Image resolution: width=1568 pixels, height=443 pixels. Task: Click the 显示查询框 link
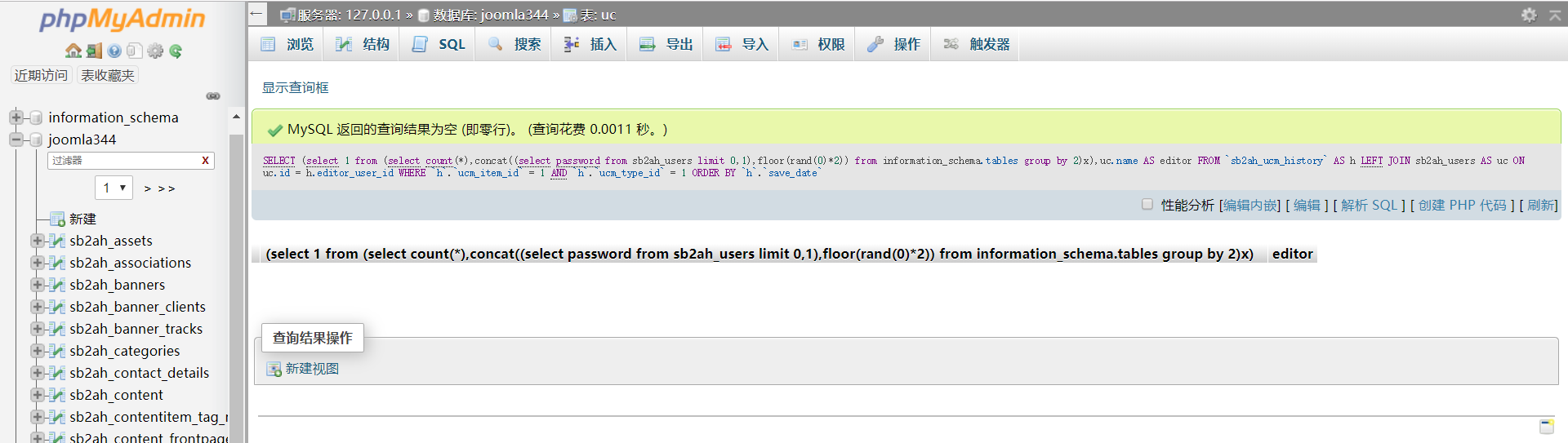[x=295, y=87]
